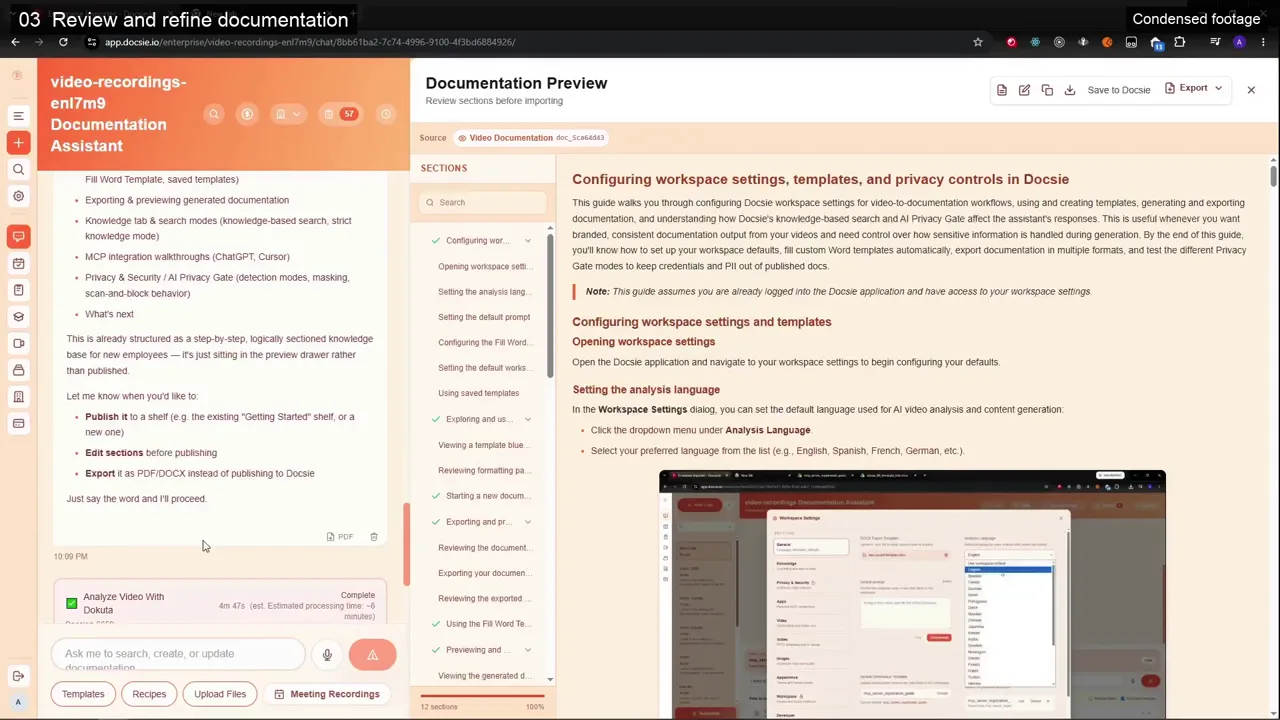Open the sidebar magnifier search icon

coord(18,170)
